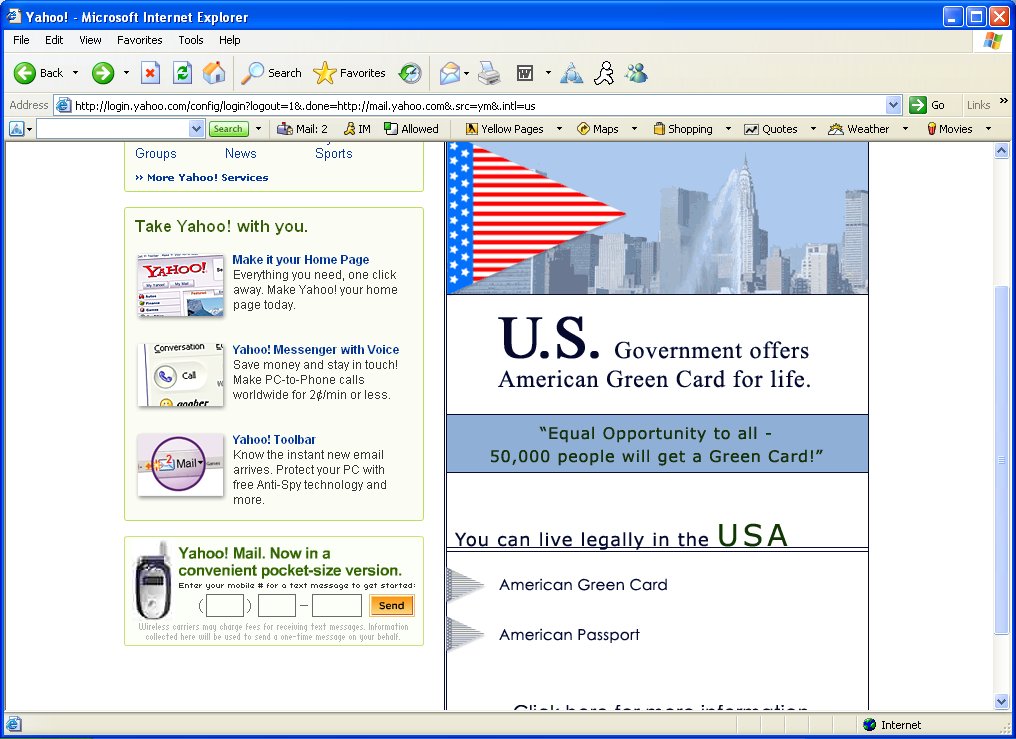Click the vertical scrollbar up arrow

point(1001,151)
